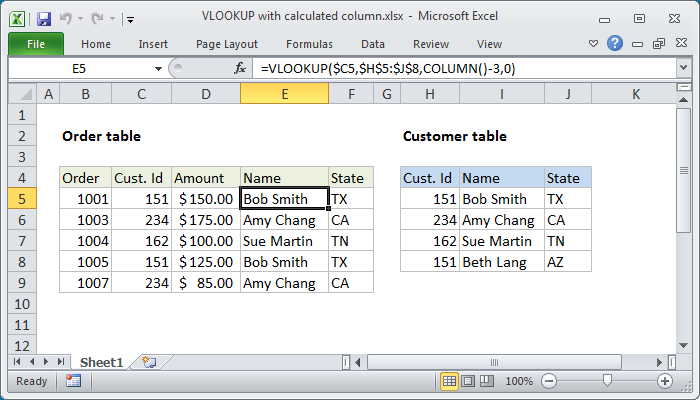The image size is (700, 400).
Task: Open Excel Help question mark icon
Action: click(615, 44)
